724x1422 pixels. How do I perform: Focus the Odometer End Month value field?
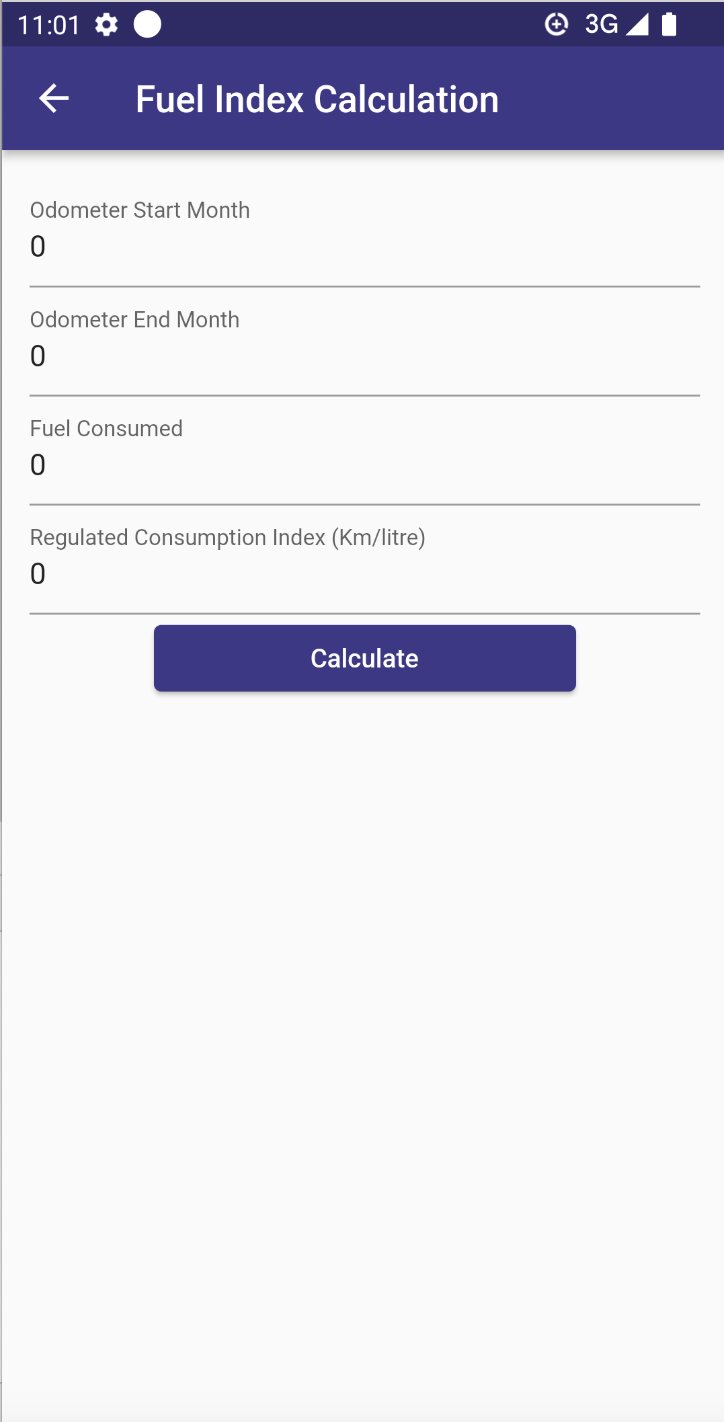pyautogui.click(x=364, y=356)
